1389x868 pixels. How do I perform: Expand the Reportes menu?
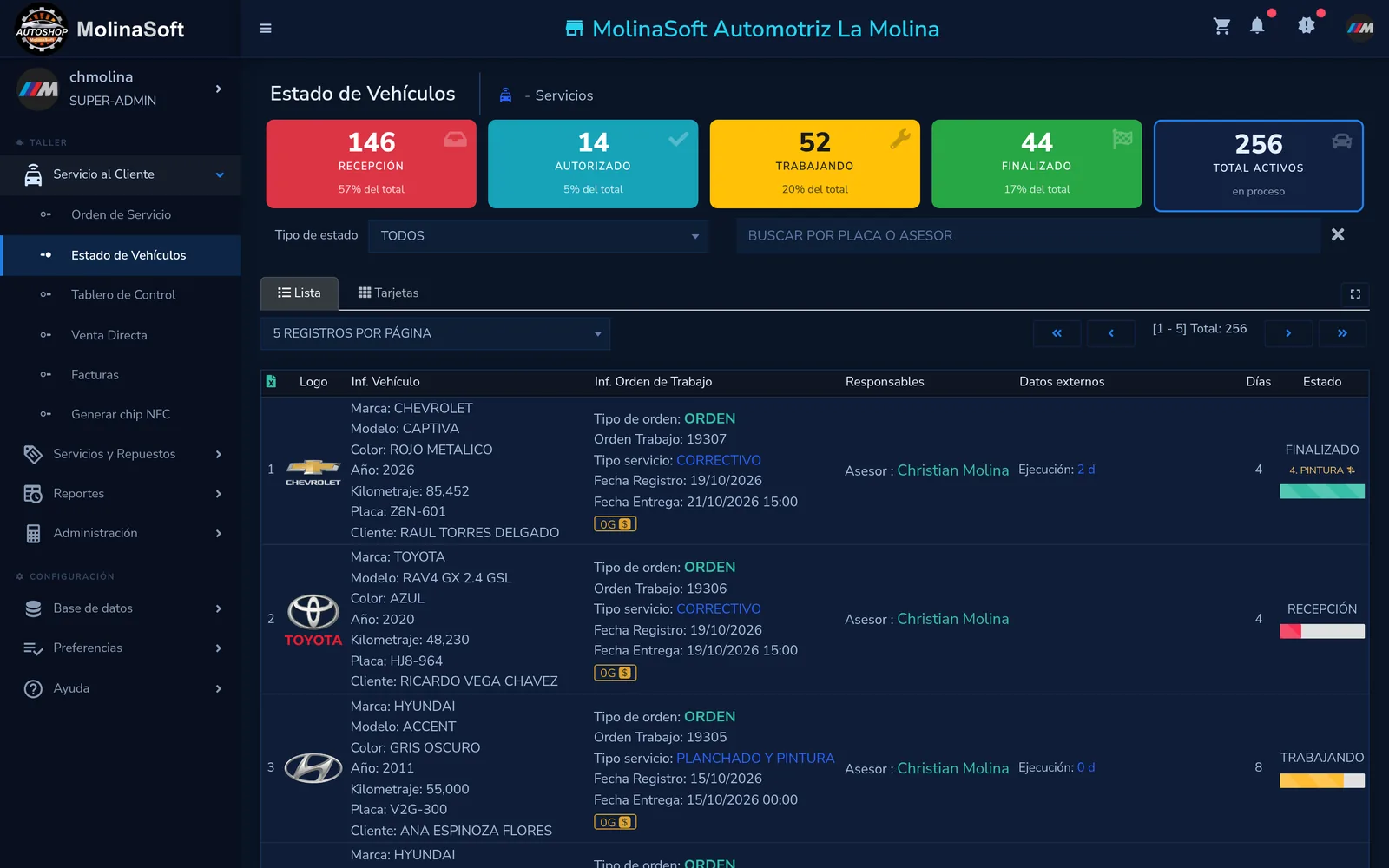121,494
